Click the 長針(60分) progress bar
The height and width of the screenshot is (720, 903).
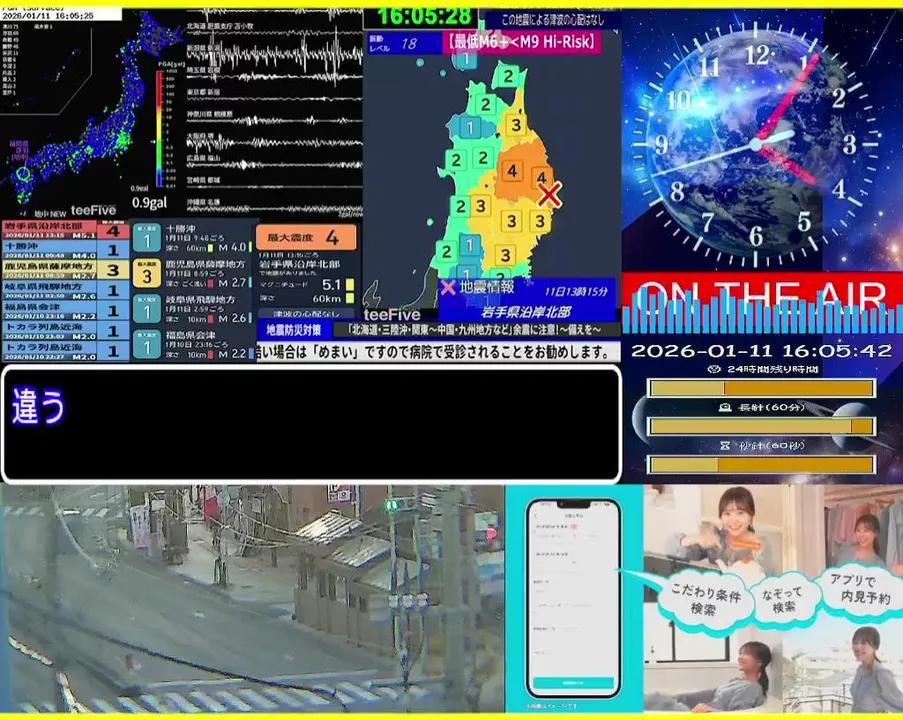[761, 426]
